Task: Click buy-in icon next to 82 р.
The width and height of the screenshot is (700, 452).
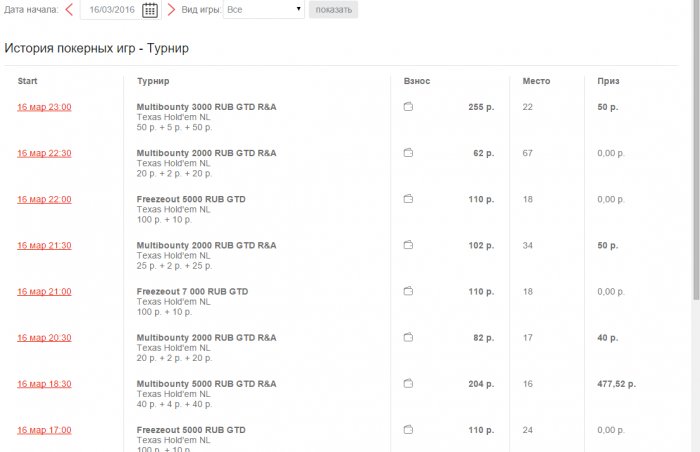Action: (408, 338)
